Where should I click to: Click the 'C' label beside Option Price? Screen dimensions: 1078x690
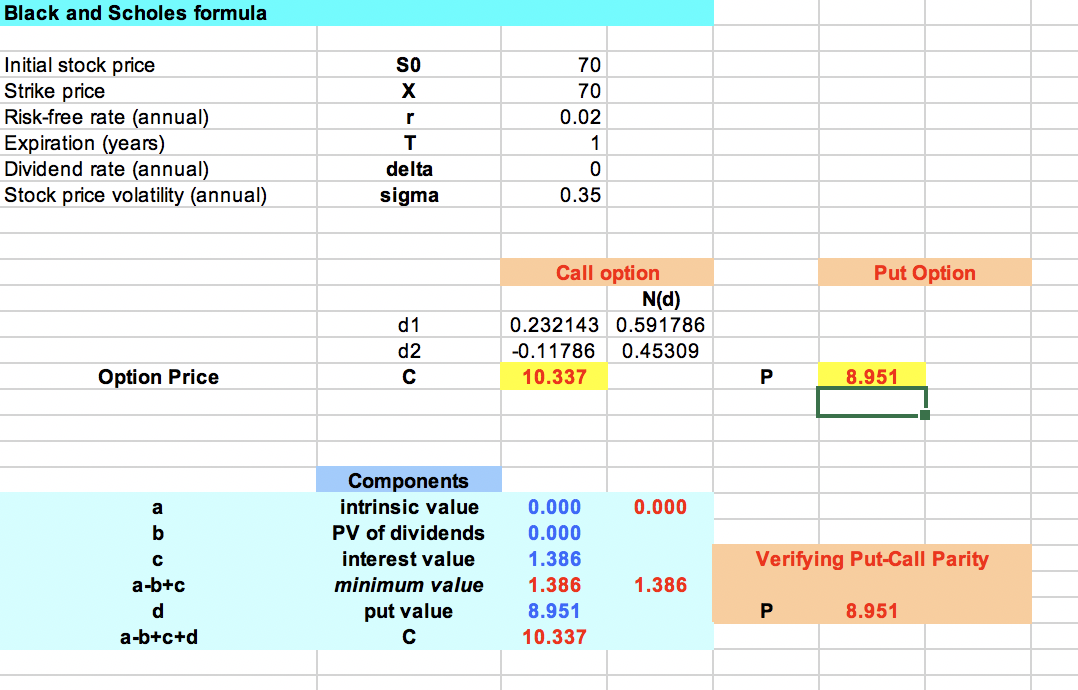409,377
